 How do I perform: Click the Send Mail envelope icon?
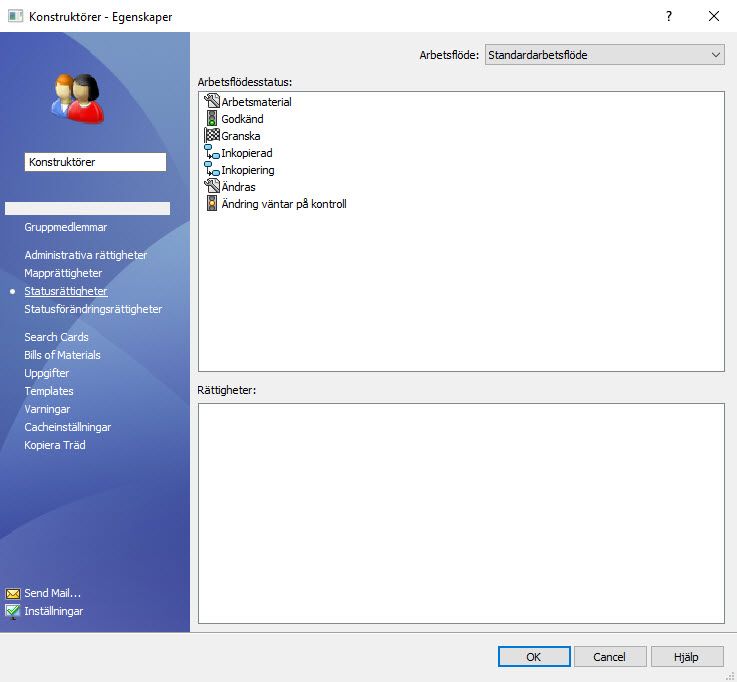[13, 594]
